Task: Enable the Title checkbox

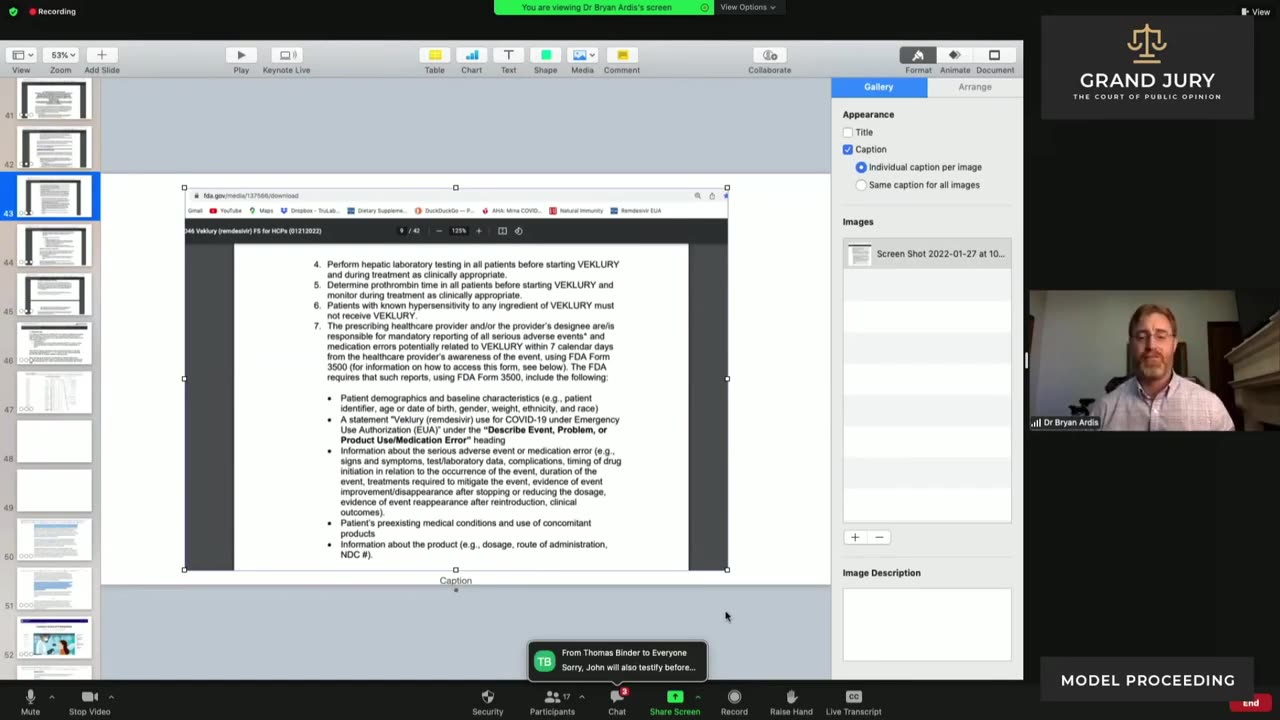Action: [848, 132]
